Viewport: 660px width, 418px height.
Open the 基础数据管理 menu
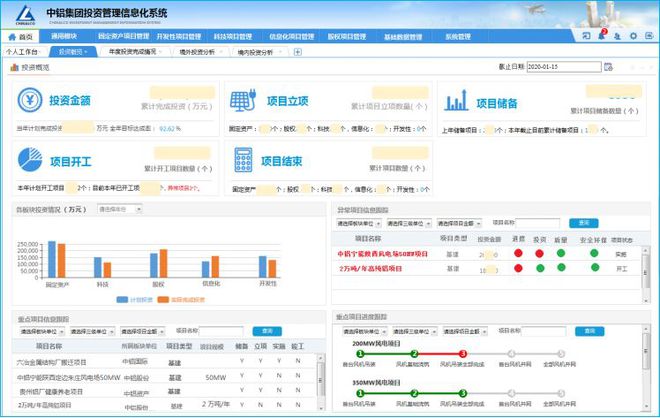[x=403, y=37]
